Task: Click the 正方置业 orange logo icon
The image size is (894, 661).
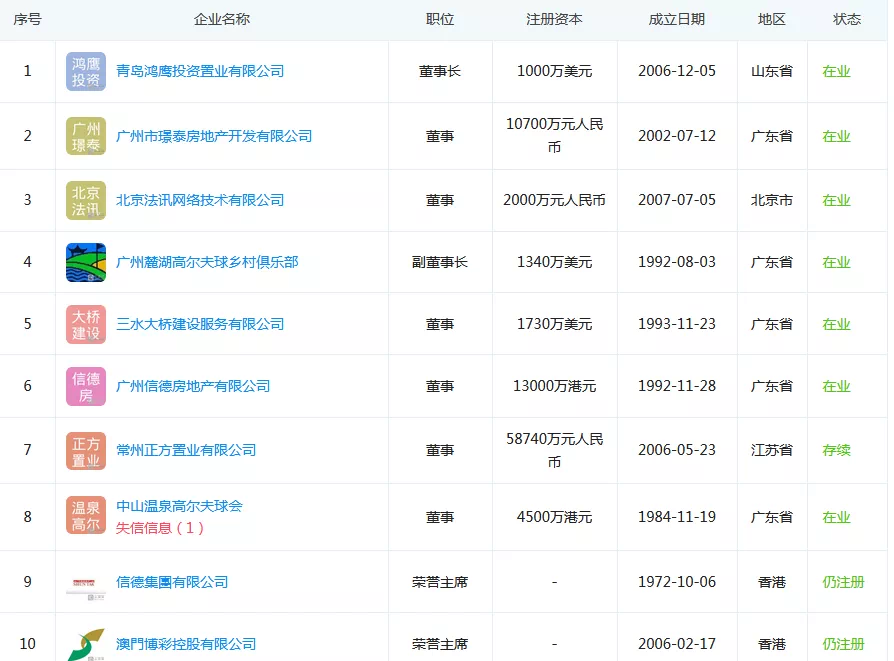Action: pos(86,451)
